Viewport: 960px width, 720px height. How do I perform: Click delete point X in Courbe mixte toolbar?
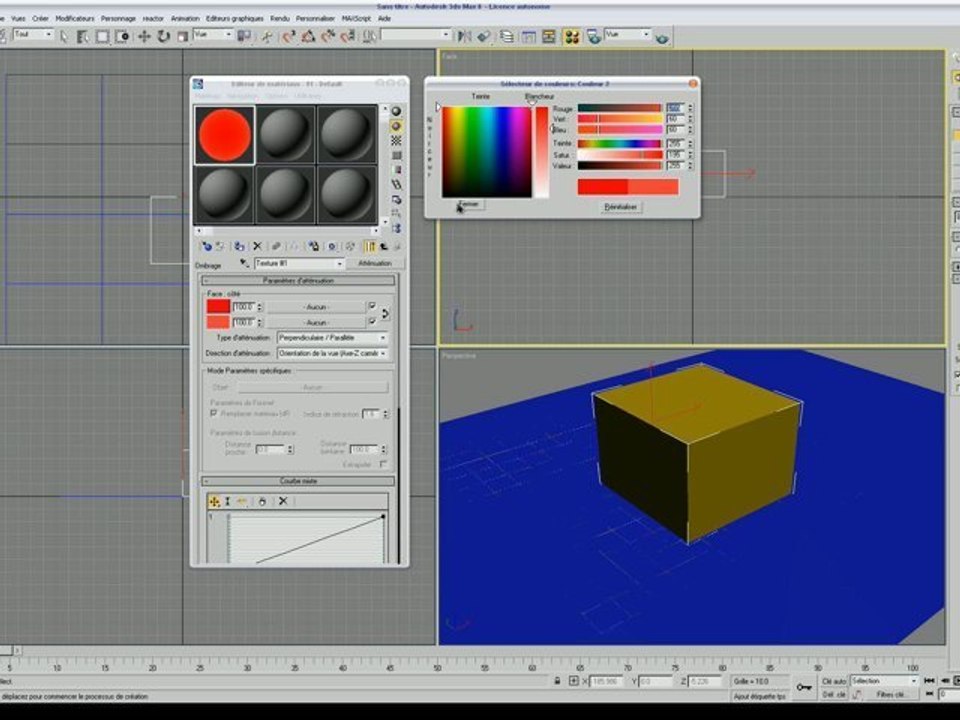(283, 501)
